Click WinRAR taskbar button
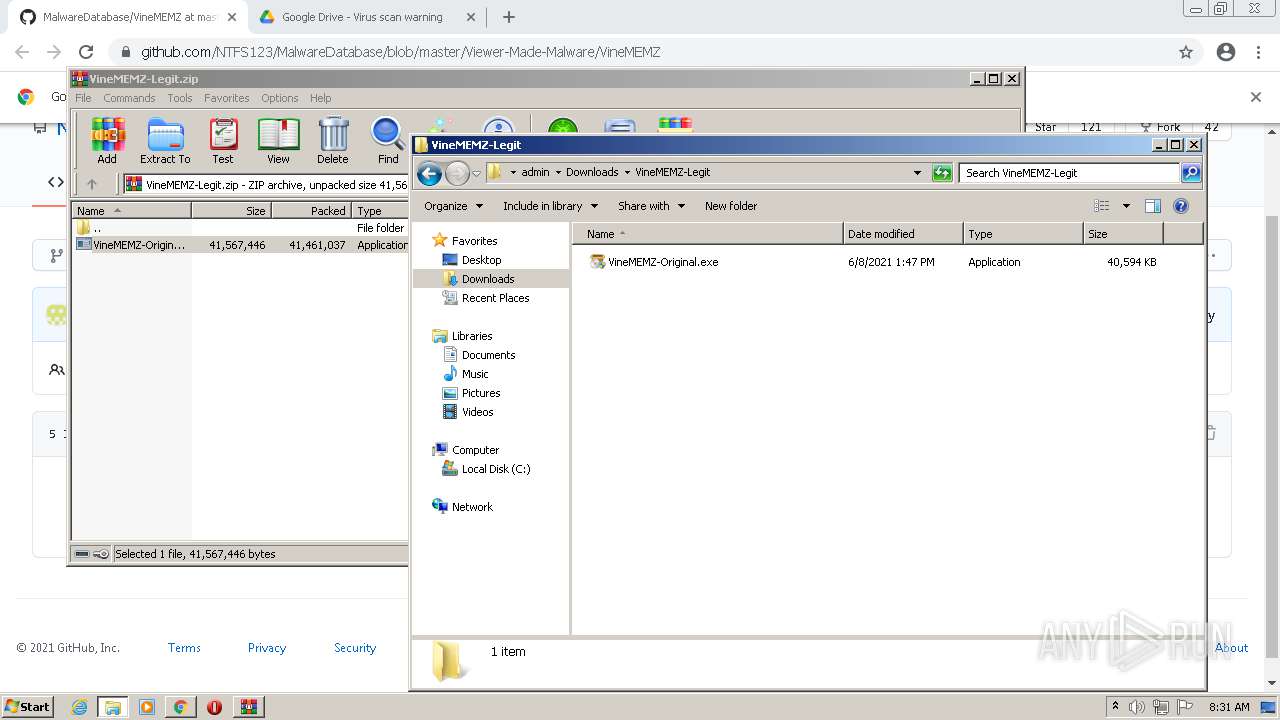Screen dimensions: 1280x720 pos(248,707)
